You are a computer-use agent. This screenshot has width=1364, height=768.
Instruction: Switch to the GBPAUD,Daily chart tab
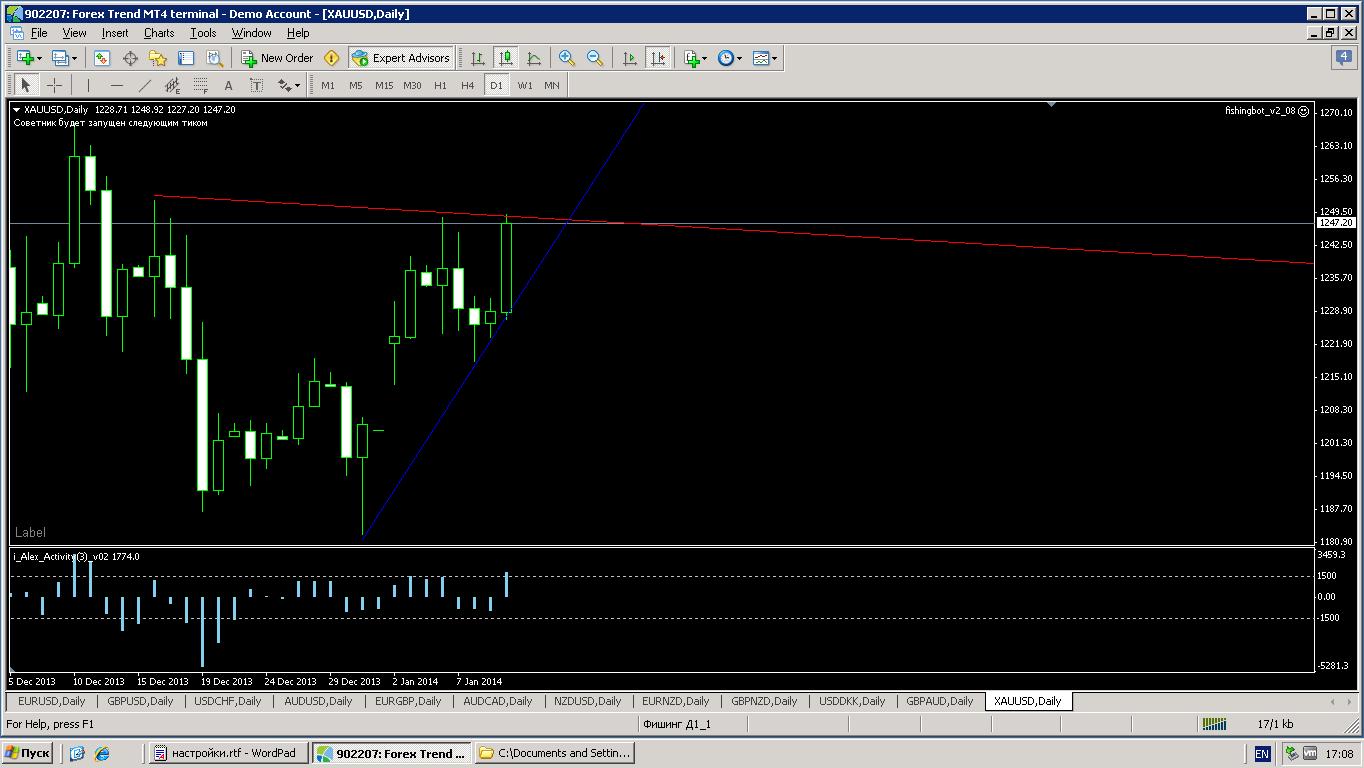(940, 701)
